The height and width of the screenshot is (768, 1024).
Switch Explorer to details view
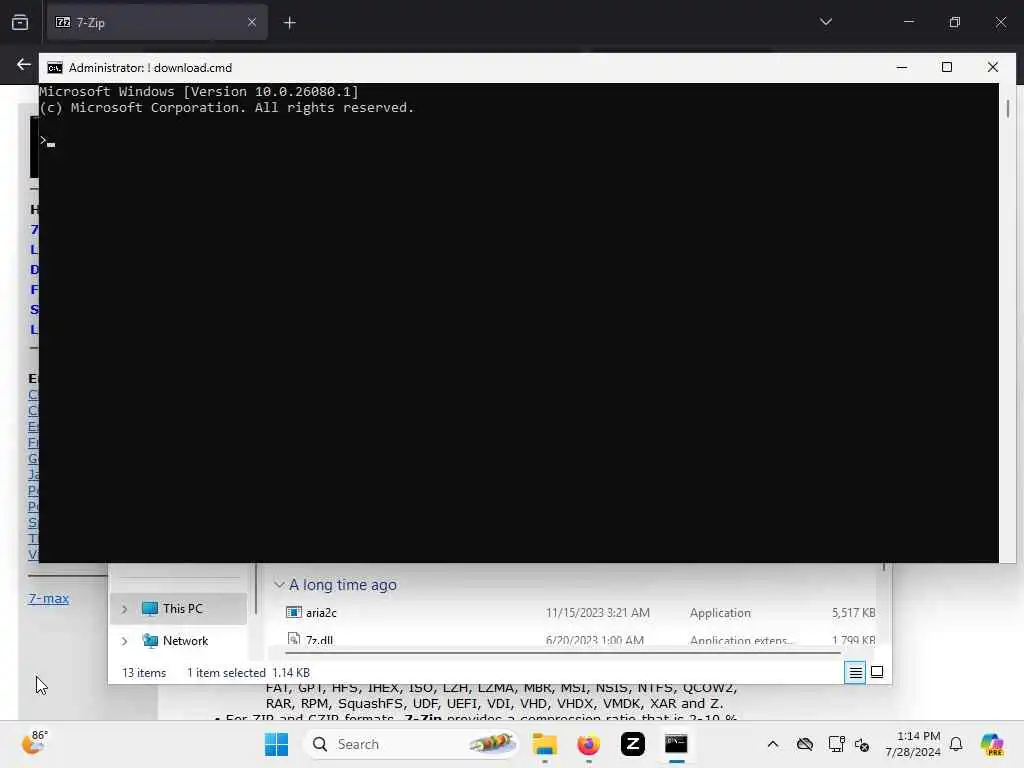click(855, 672)
